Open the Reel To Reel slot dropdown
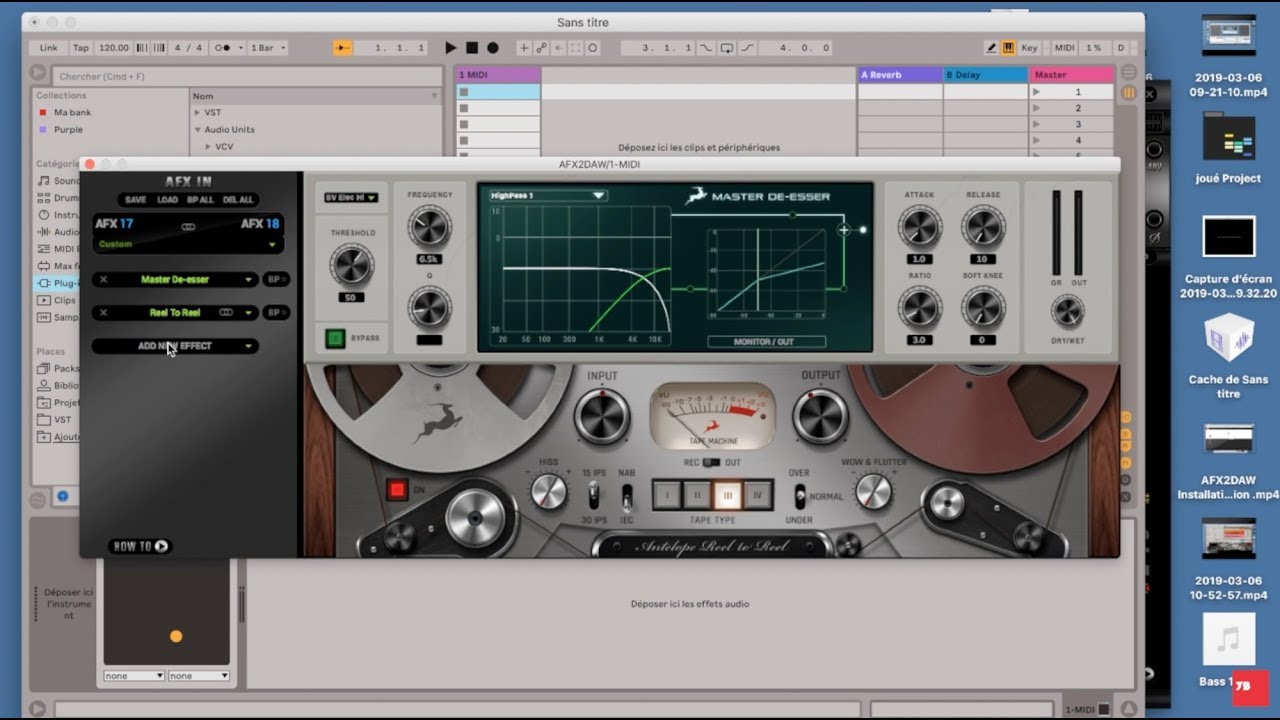 coord(249,313)
